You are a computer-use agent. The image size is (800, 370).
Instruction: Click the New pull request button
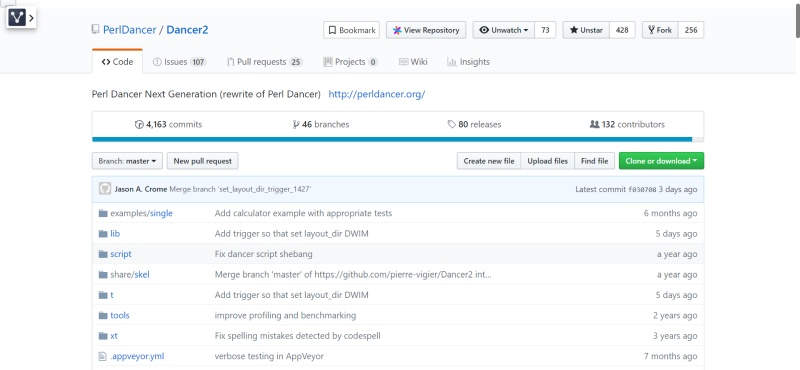coord(203,161)
